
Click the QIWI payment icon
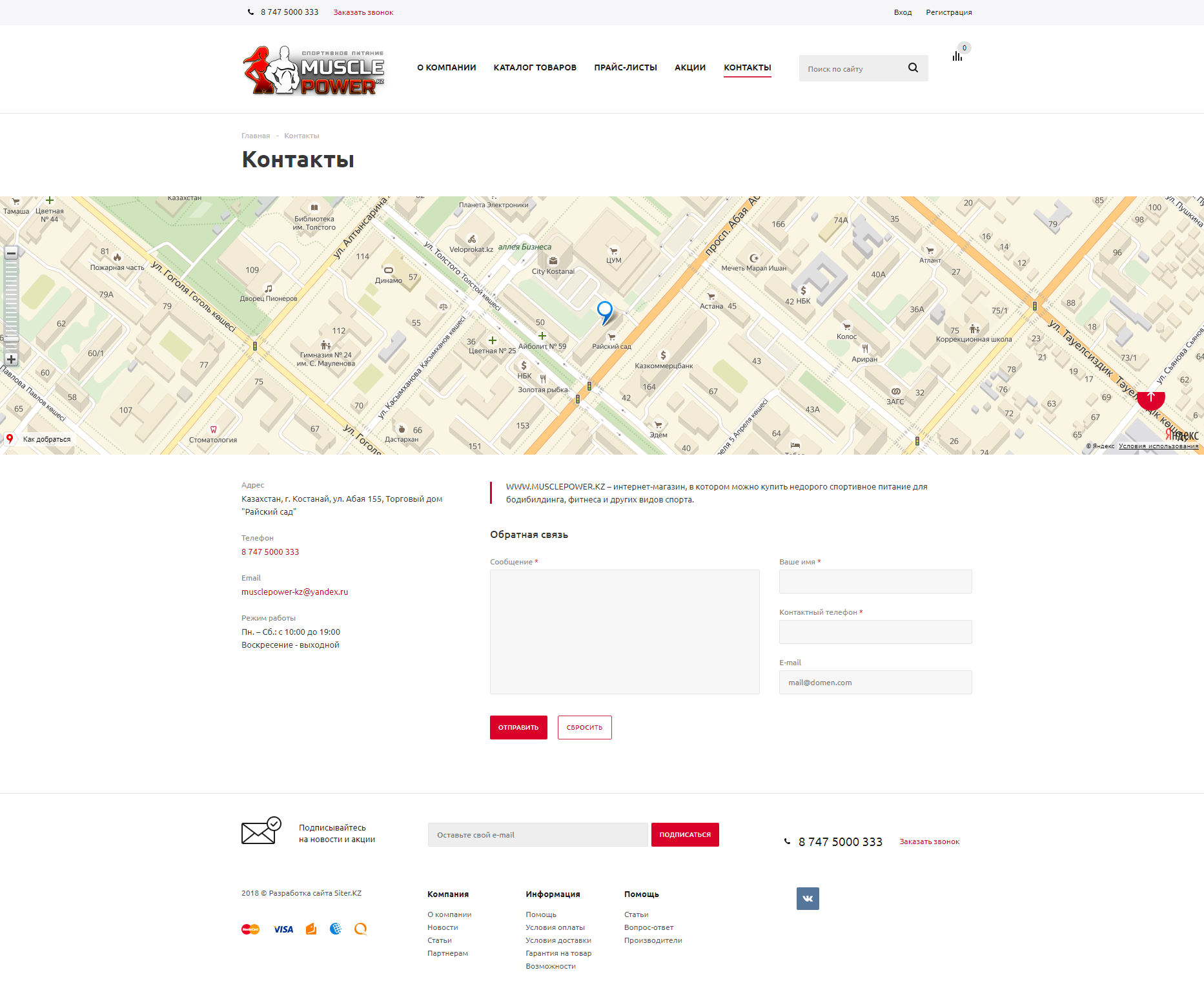click(x=360, y=929)
